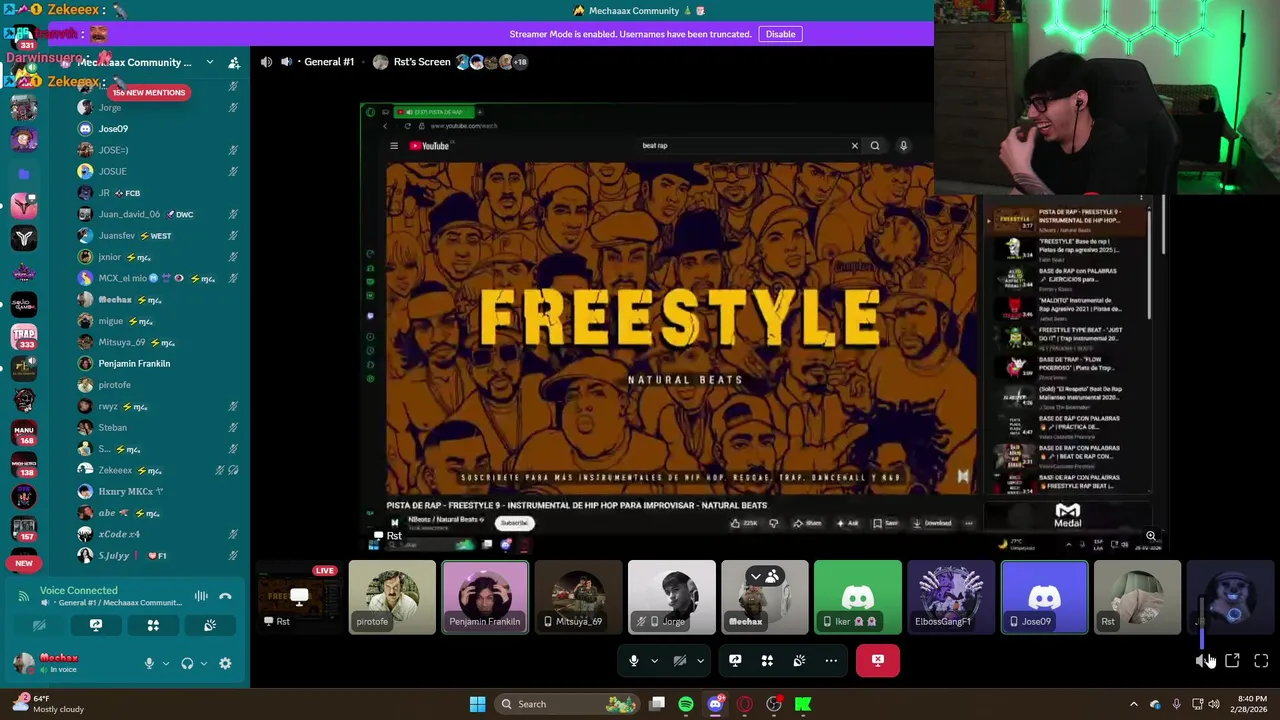Image resolution: width=1280 pixels, height=720 pixels.
Task: Open User Settings gear icon
Action: click(x=225, y=663)
